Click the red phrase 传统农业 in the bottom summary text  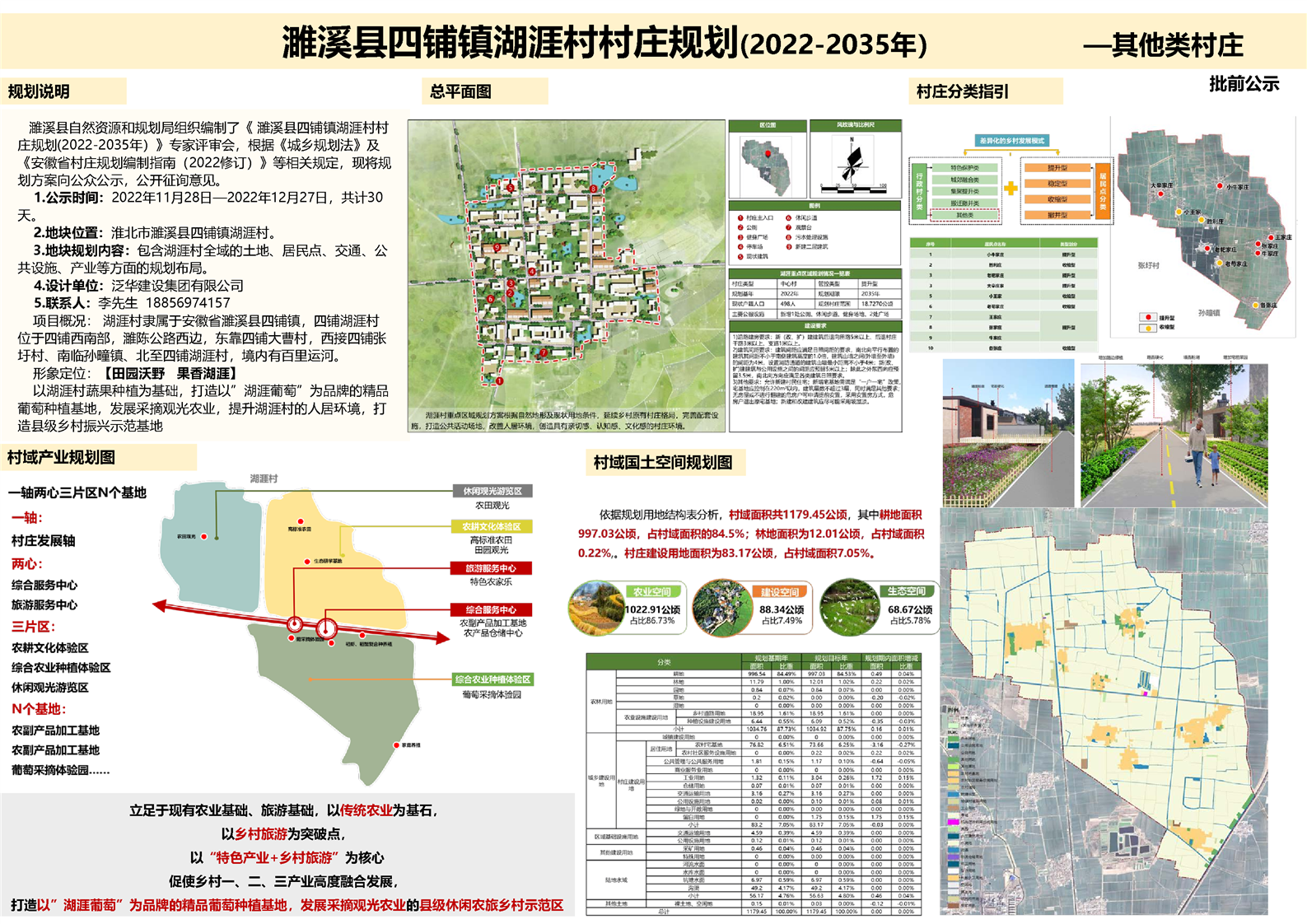[366, 811]
